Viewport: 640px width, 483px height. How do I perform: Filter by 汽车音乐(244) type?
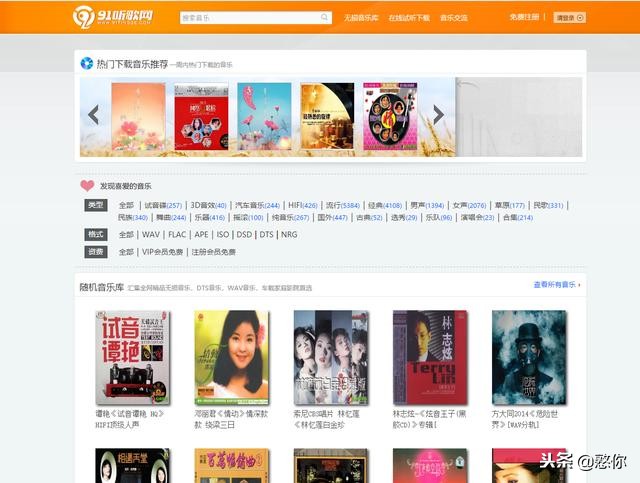(257, 205)
